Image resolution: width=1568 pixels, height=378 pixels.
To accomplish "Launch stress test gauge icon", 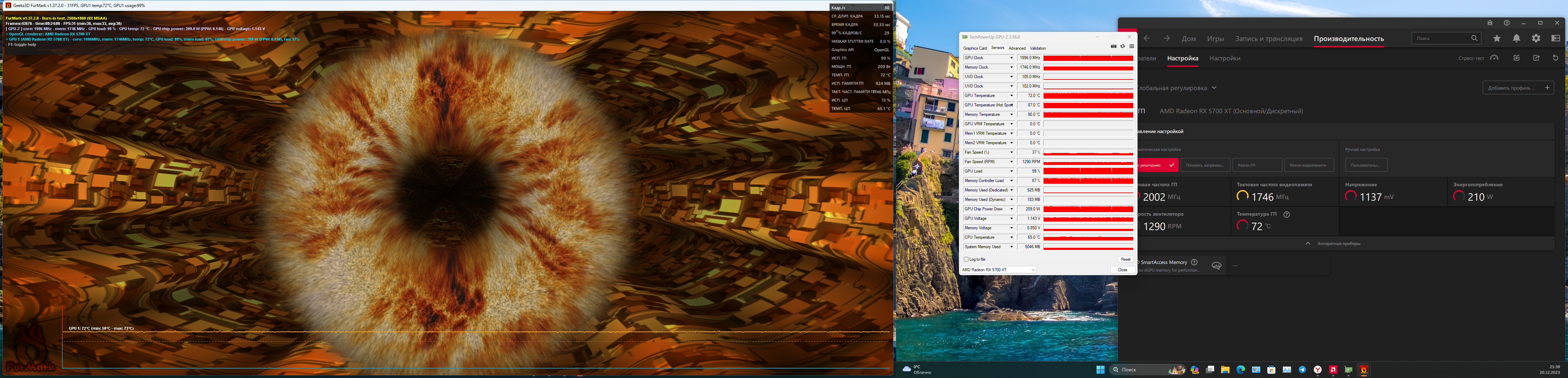I will pos(1494,58).
